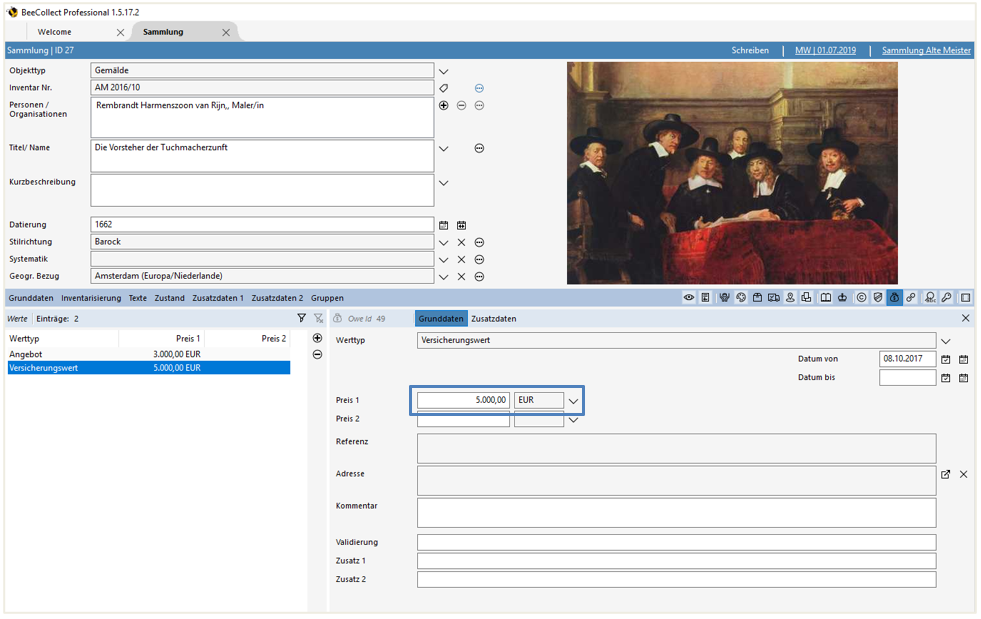The image size is (981, 619).
Task: Click the MW | 01.07.2019 link
Action: [825, 50]
